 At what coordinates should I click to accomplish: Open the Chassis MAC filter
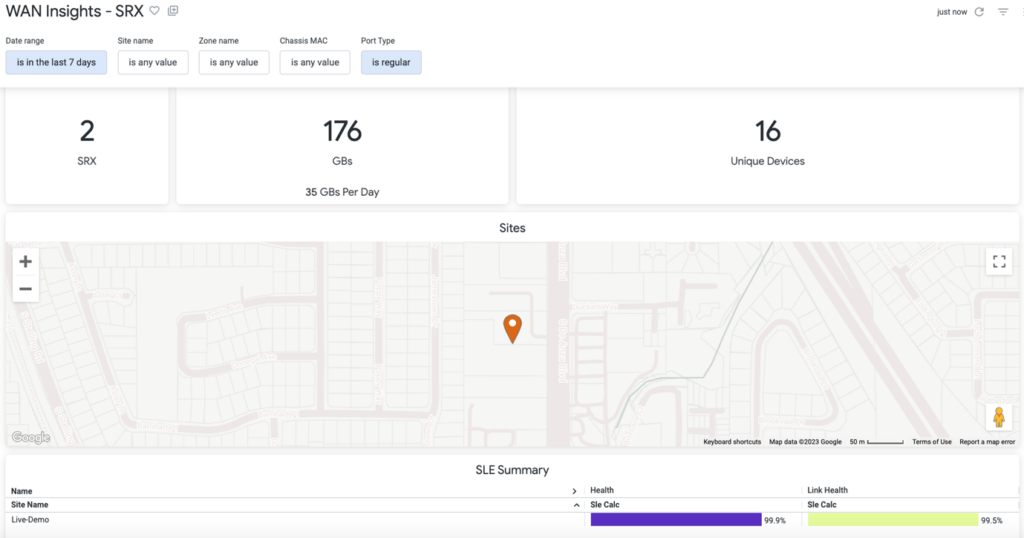coord(315,62)
